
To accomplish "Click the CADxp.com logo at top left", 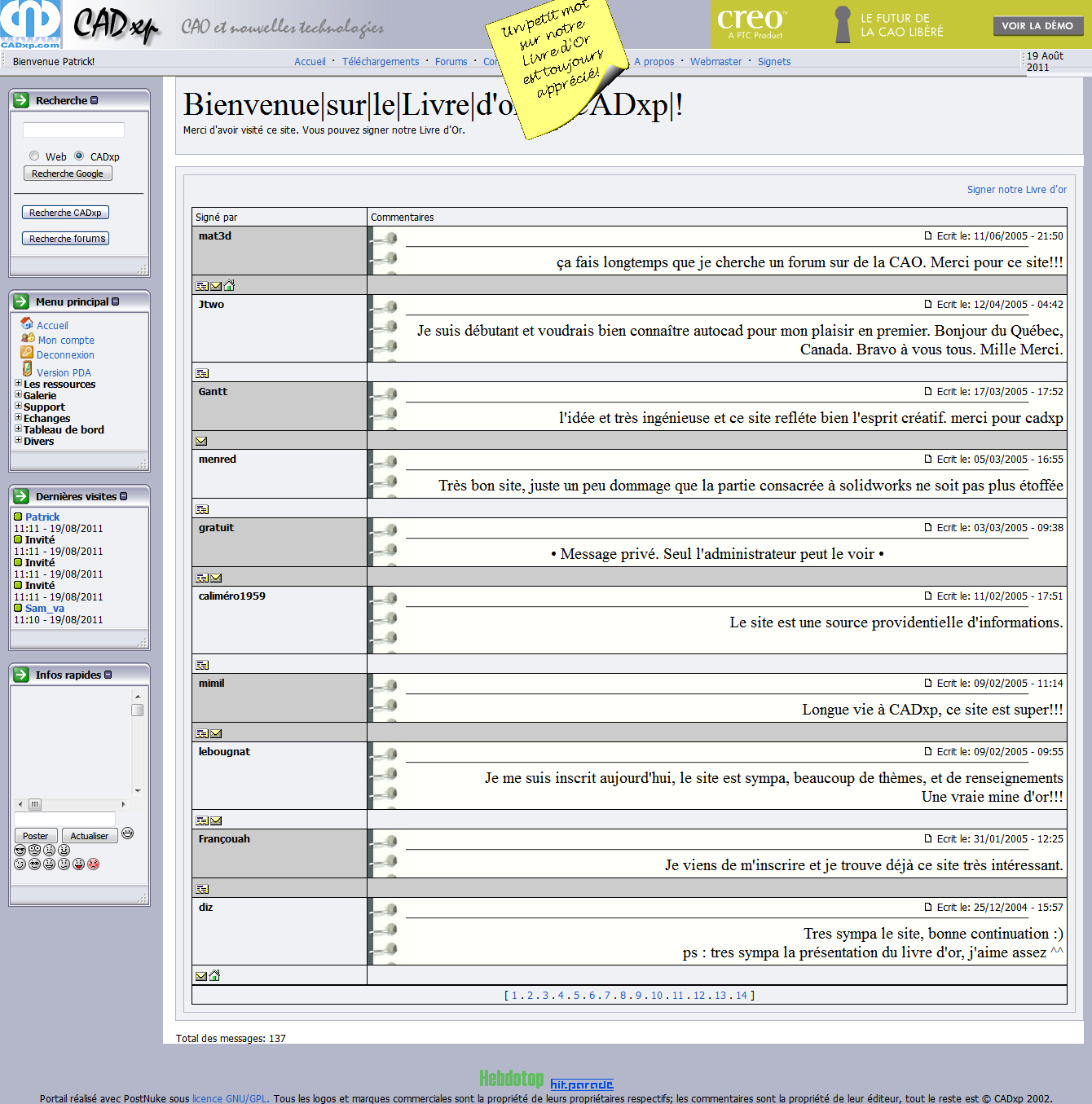I will 30,24.
